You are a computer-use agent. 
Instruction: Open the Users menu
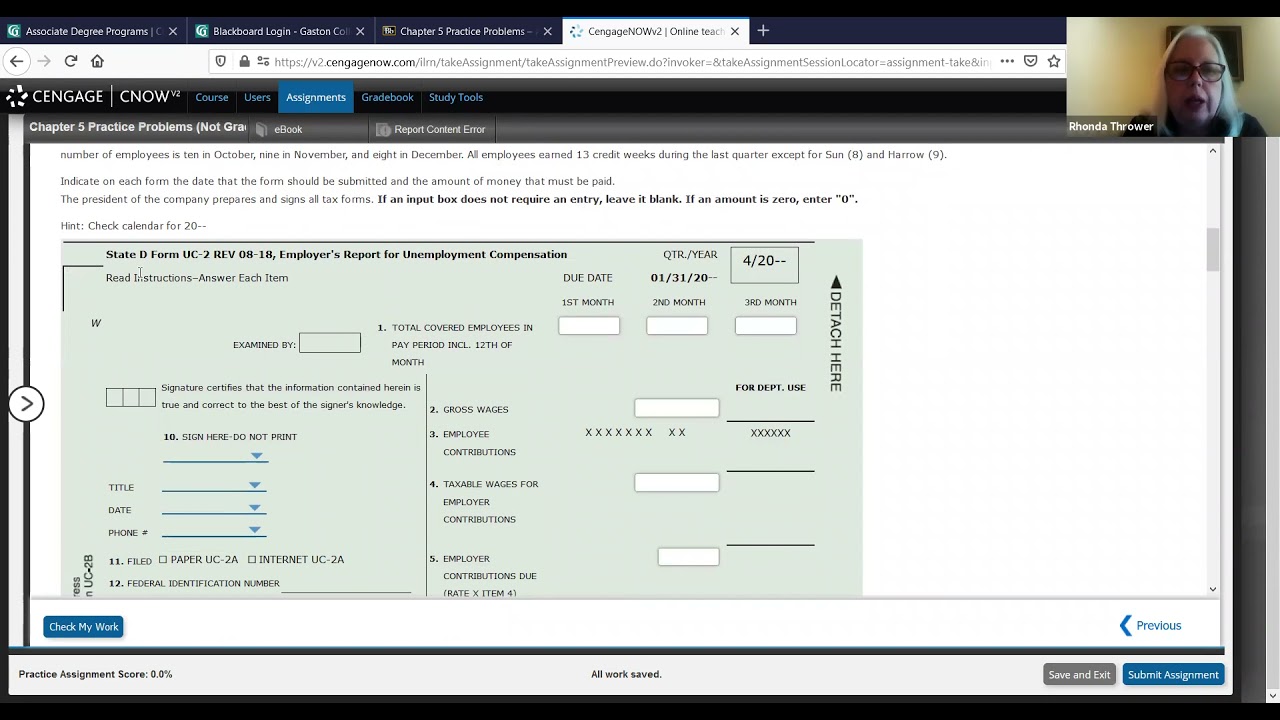click(257, 97)
